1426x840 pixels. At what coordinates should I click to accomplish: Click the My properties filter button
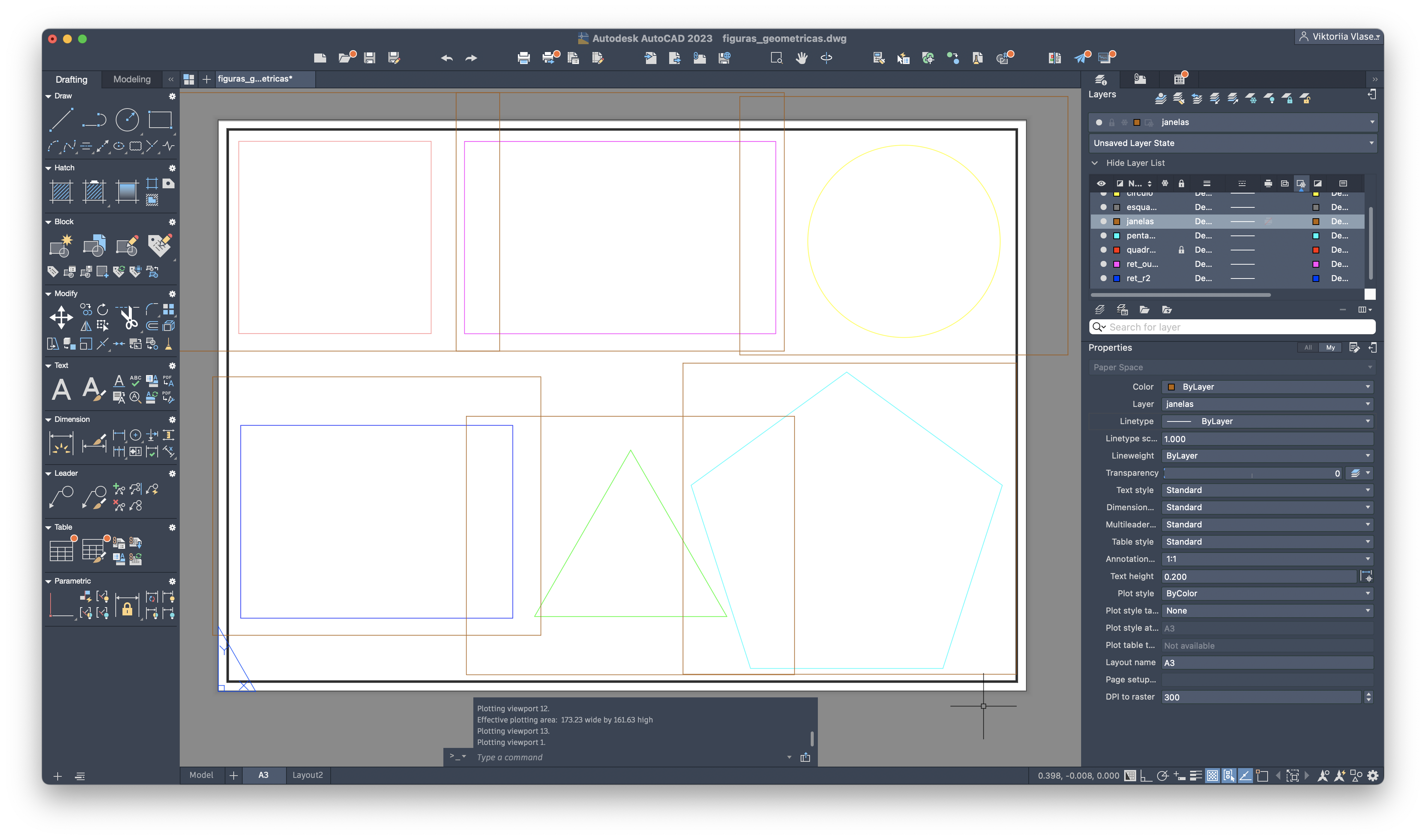1330,347
